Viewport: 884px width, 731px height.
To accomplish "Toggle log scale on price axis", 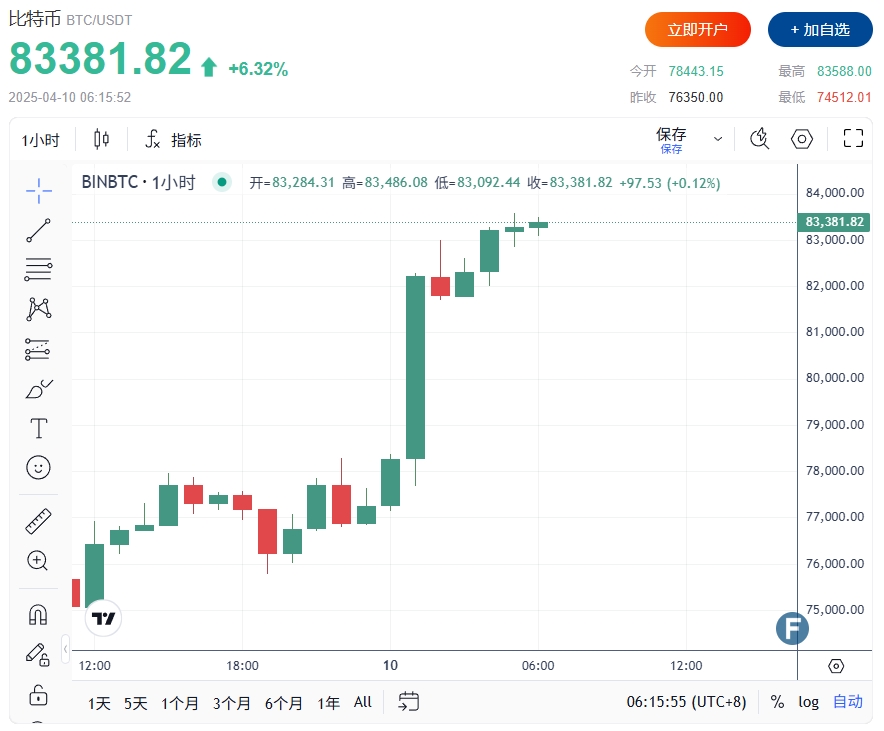I will [x=808, y=702].
